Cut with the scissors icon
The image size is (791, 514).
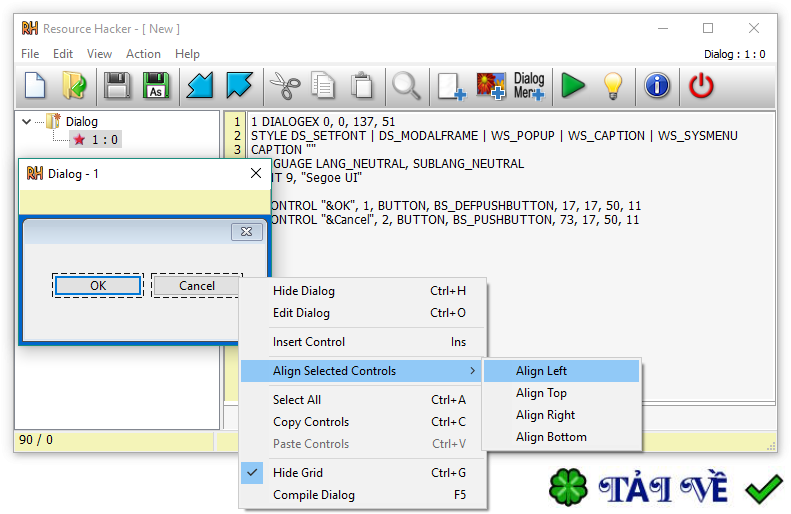pyautogui.click(x=285, y=85)
